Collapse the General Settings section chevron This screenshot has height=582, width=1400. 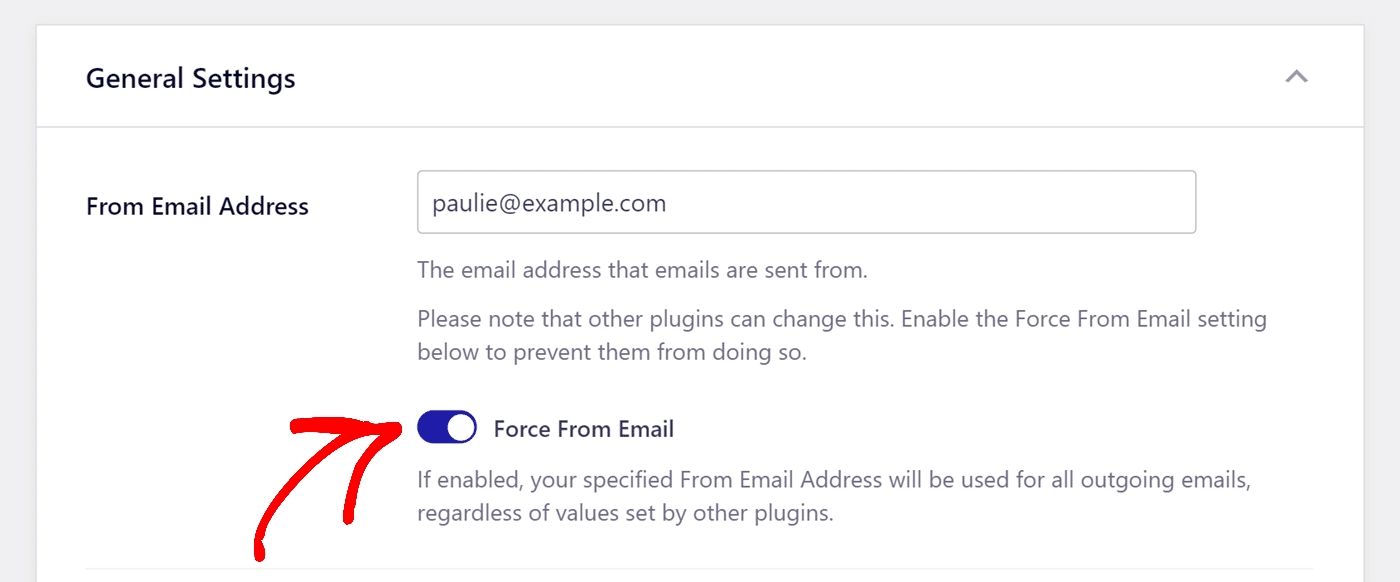(x=1296, y=77)
